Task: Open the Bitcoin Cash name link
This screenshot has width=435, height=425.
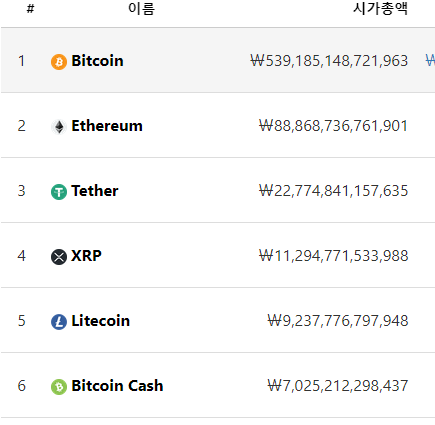Action: [x=117, y=386]
